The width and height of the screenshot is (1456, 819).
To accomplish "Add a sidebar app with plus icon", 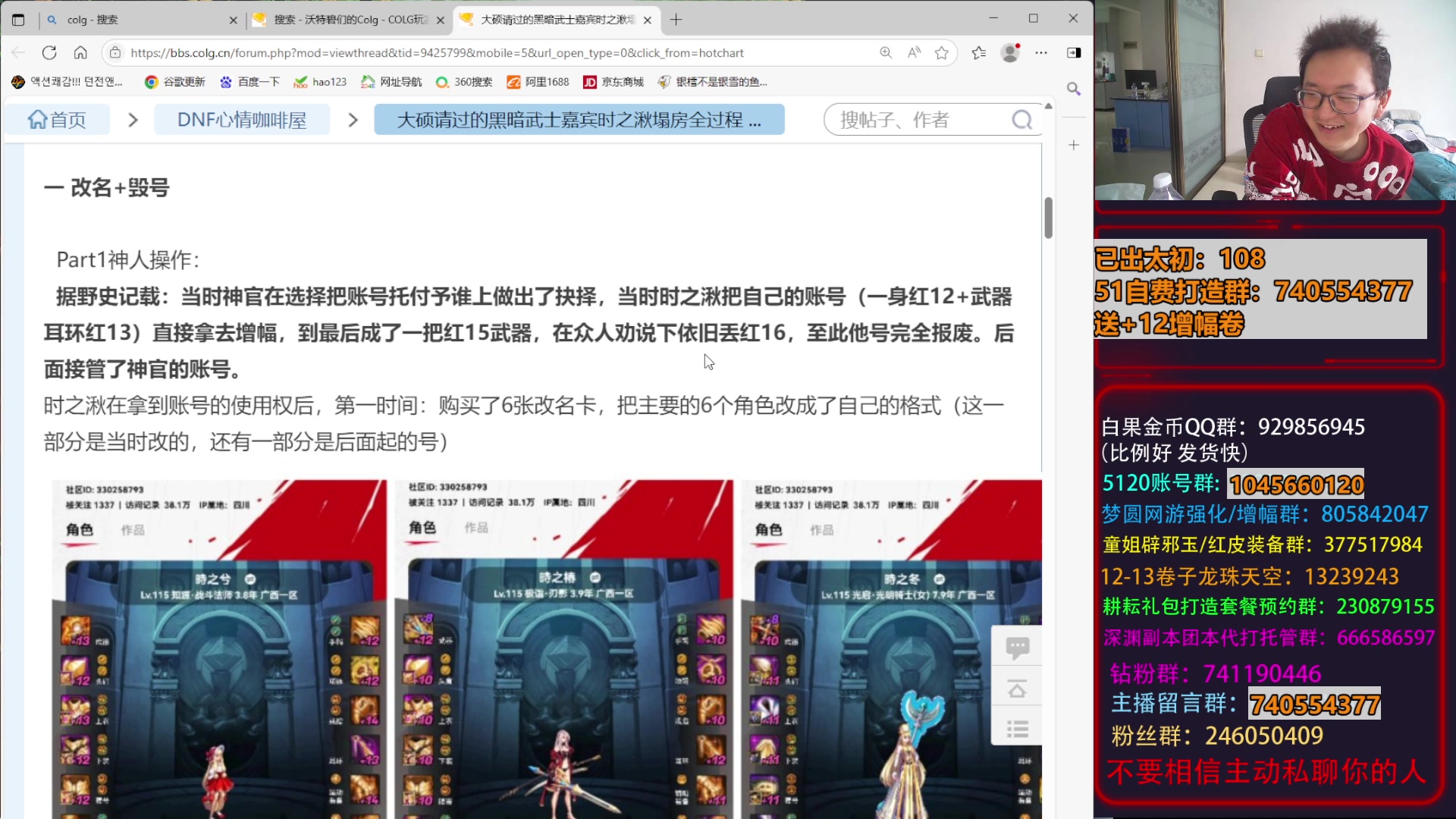I will [x=1074, y=145].
